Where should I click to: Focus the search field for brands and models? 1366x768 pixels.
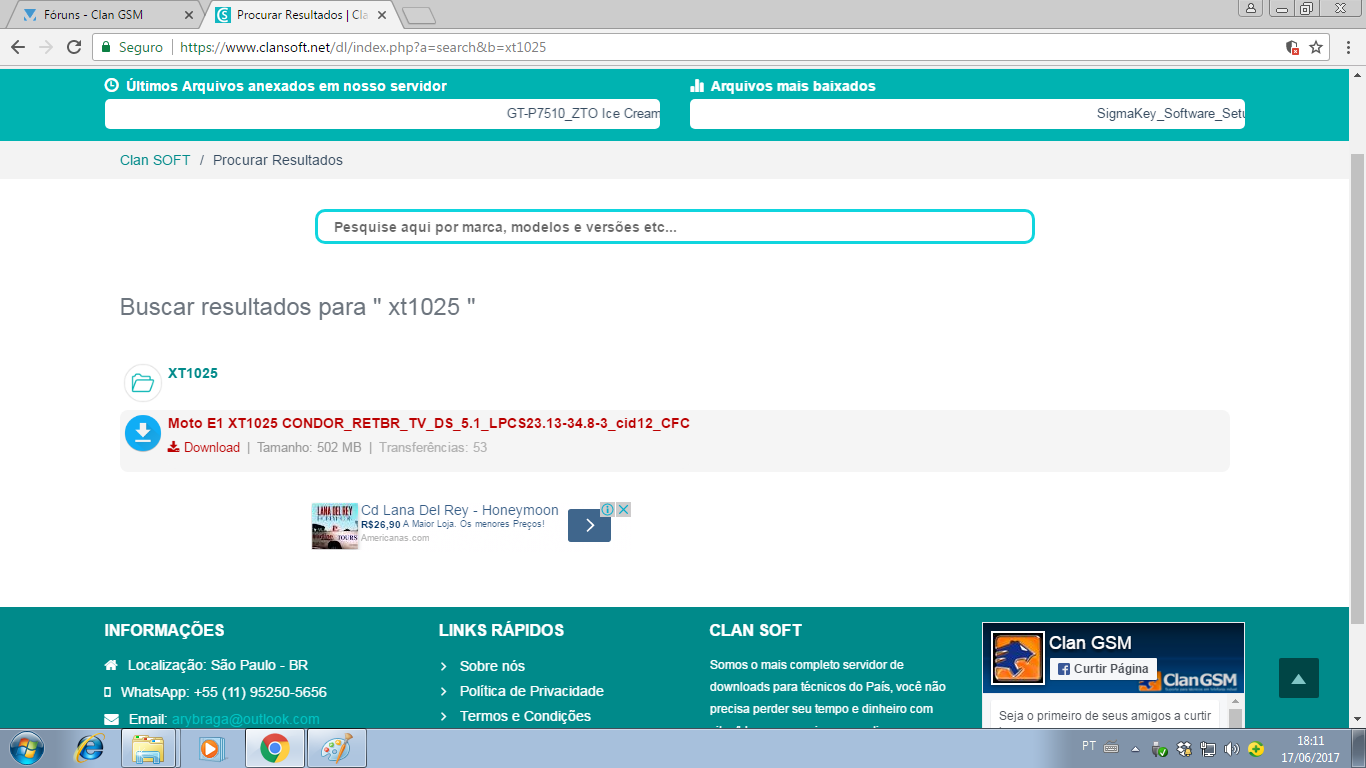click(x=675, y=227)
